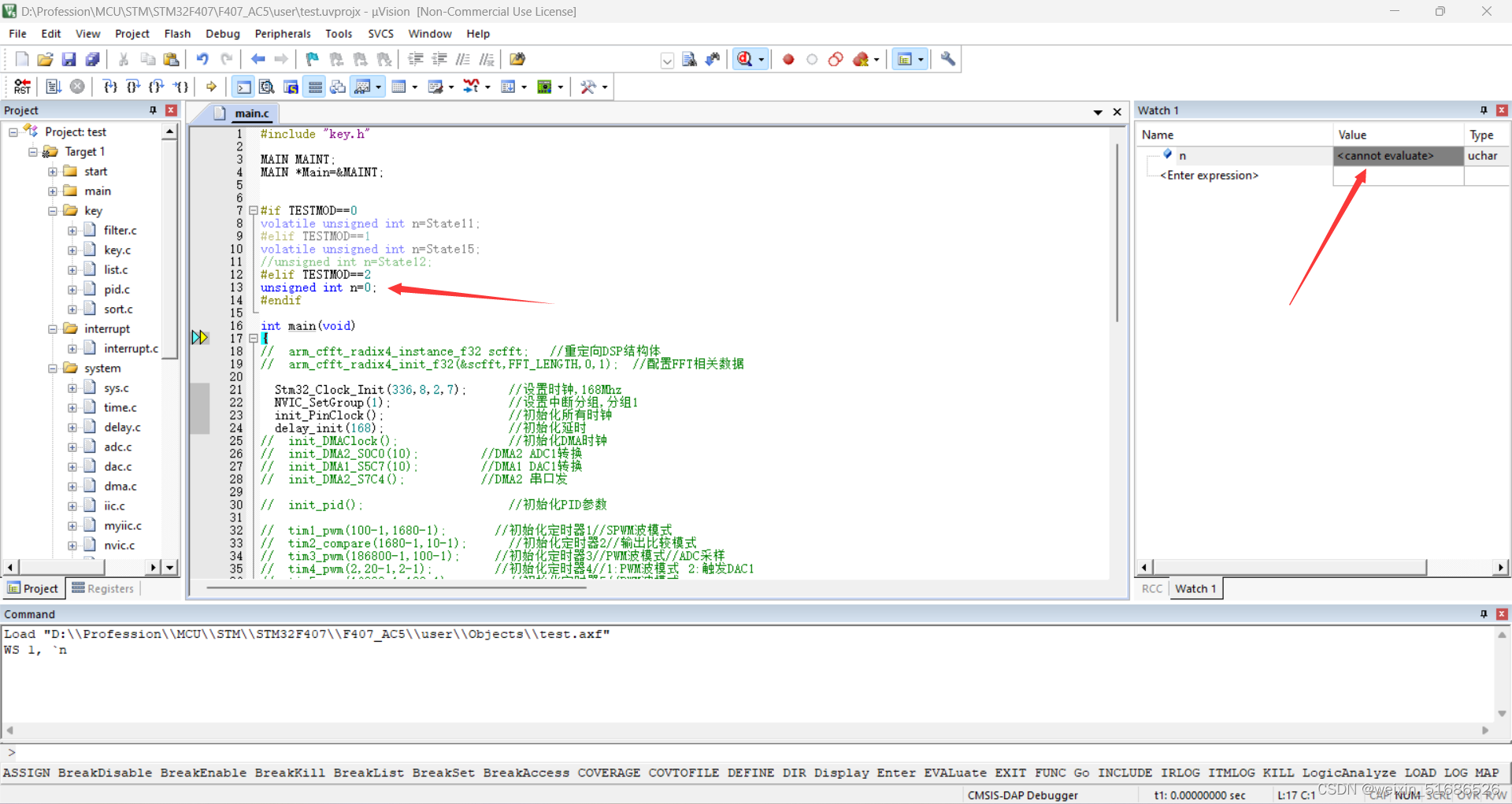Click the Open file folder icon

[46, 59]
